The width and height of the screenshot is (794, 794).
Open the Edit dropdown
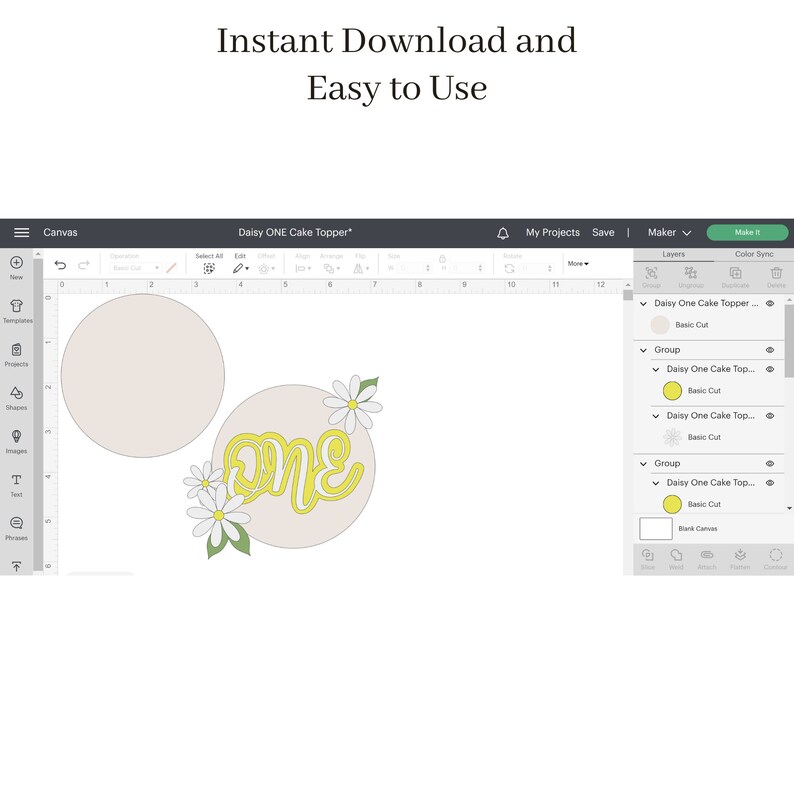pyautogui.click(x=241, y=268)
